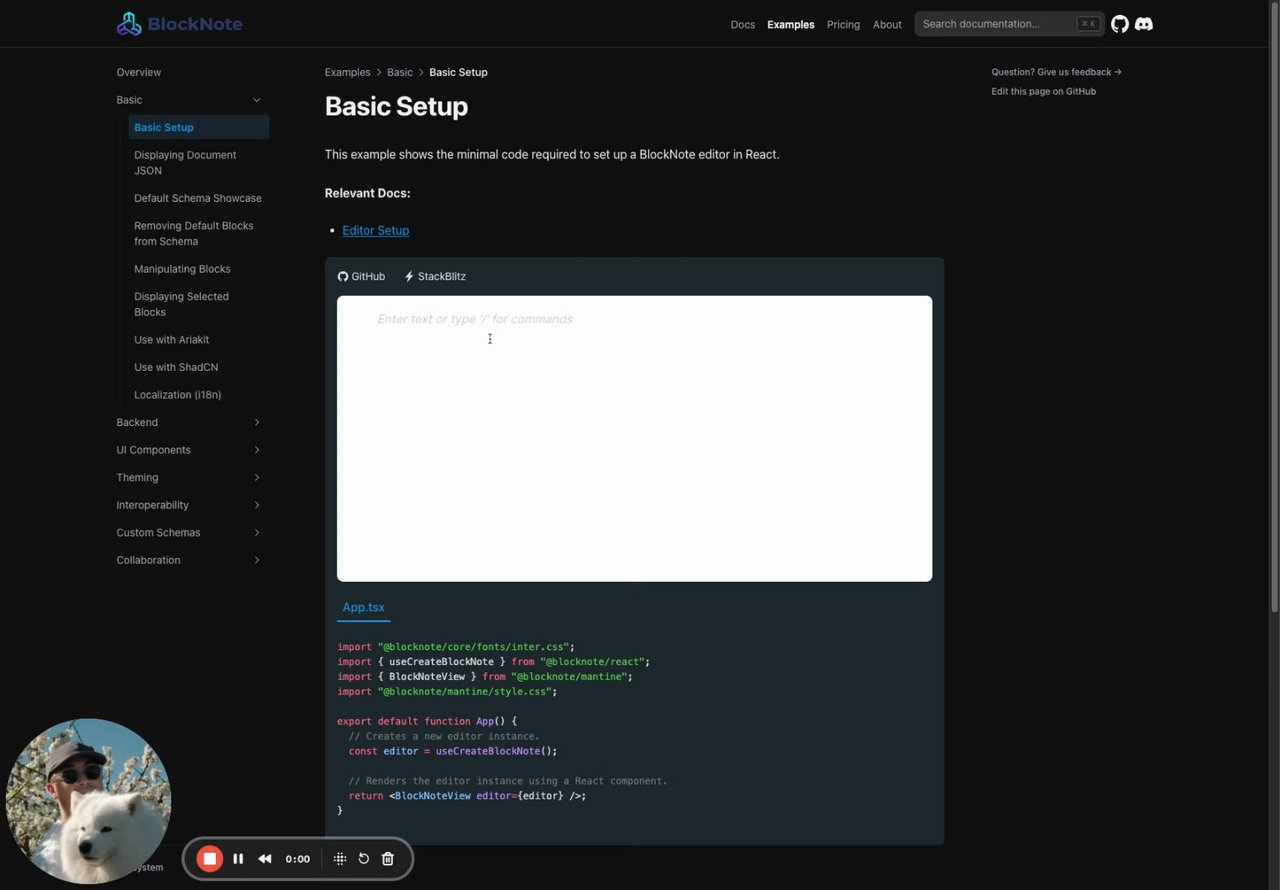Click the useCreateBlockNote() code line
Viewport: 1280px width, 890px height.
pyautogui.click(x=452, y=751)
